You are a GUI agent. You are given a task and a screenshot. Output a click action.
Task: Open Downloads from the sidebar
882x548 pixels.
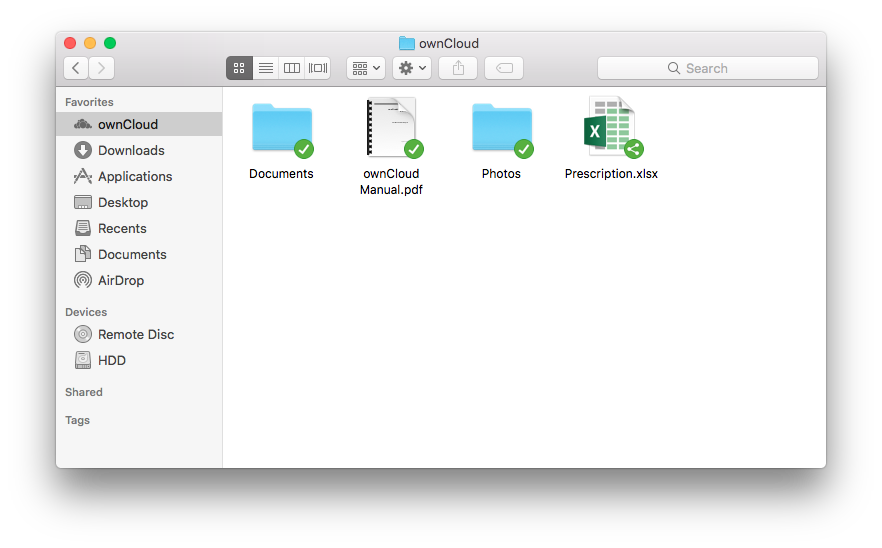(140, 150)
